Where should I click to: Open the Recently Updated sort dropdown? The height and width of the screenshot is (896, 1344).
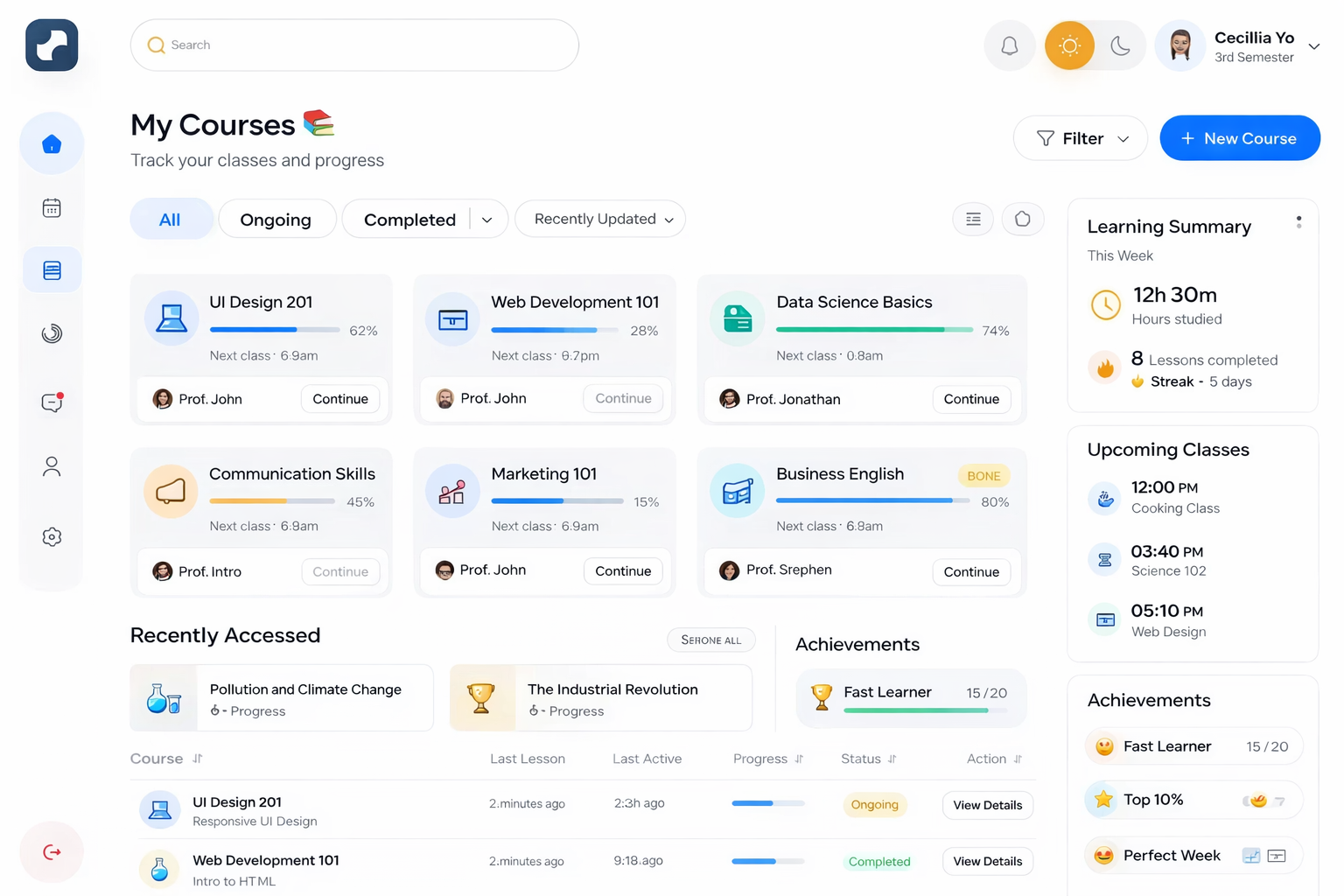[x=599, y=219]
